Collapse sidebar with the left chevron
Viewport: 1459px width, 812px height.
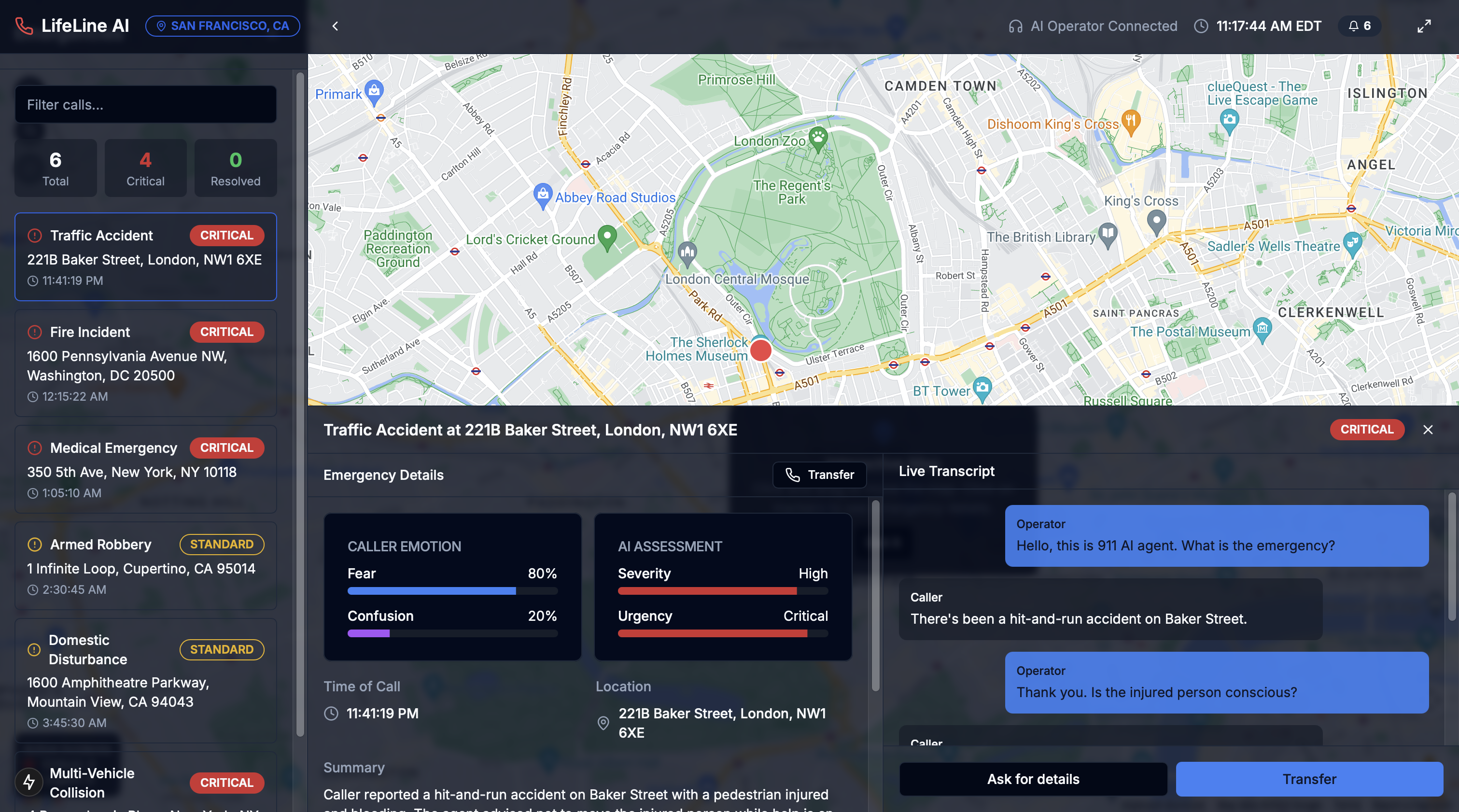click(x=335, y=26)
